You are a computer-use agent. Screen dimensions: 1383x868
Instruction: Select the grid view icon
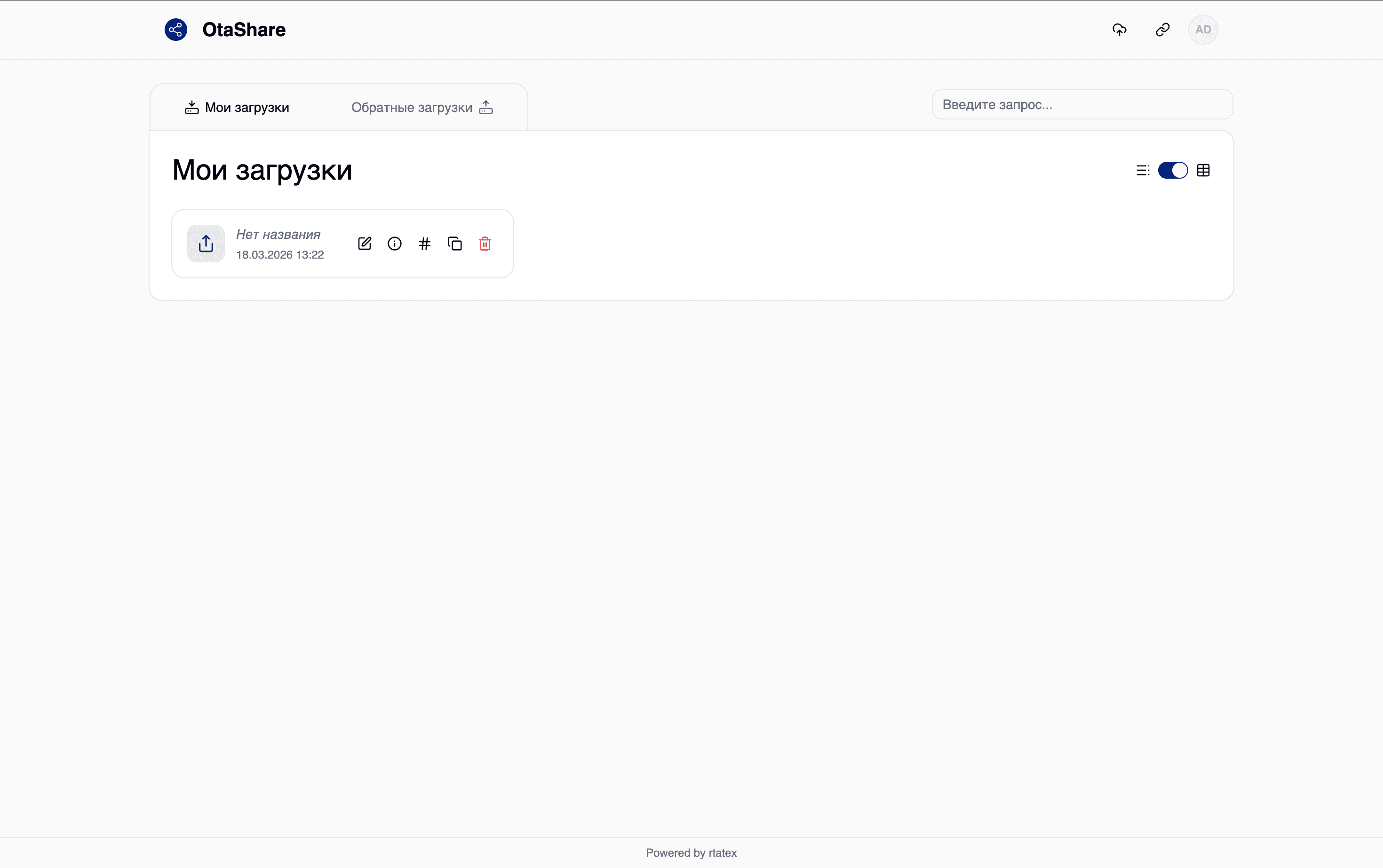tap(1203, 171)
